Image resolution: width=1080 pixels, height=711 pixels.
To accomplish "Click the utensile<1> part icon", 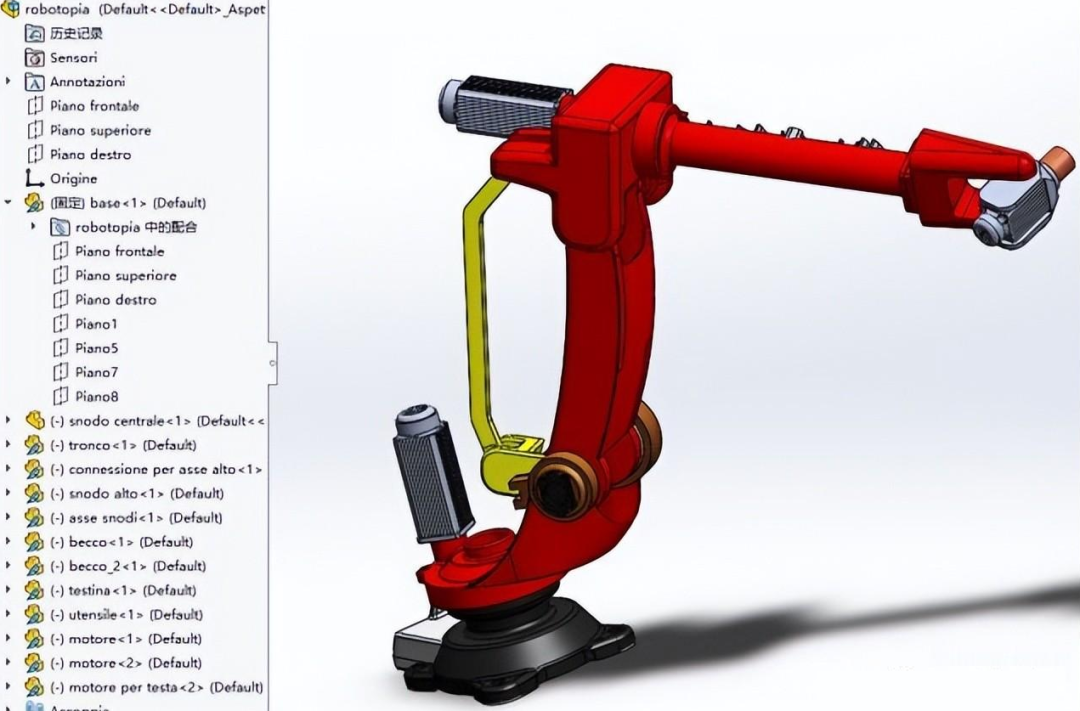I will 35,615.
